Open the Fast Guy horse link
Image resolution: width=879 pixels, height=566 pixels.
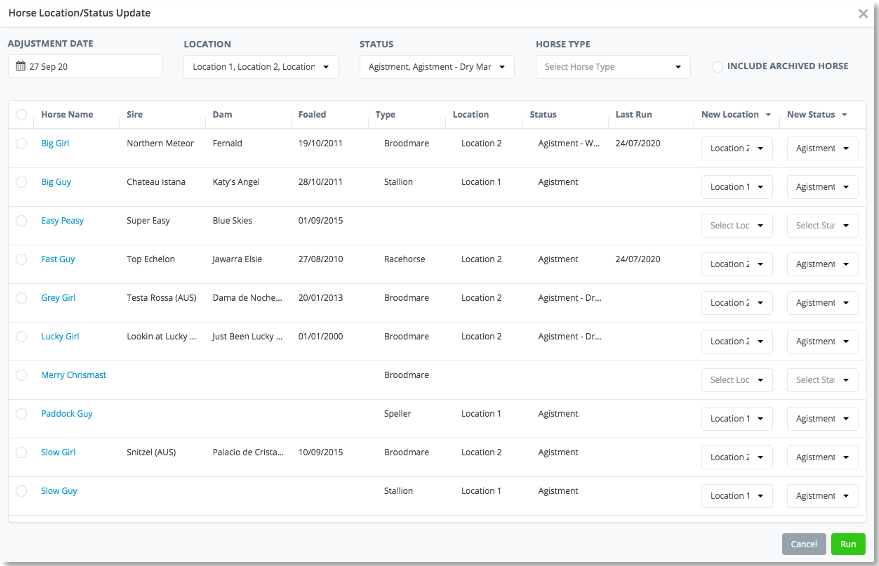click(x=58, y=259)
